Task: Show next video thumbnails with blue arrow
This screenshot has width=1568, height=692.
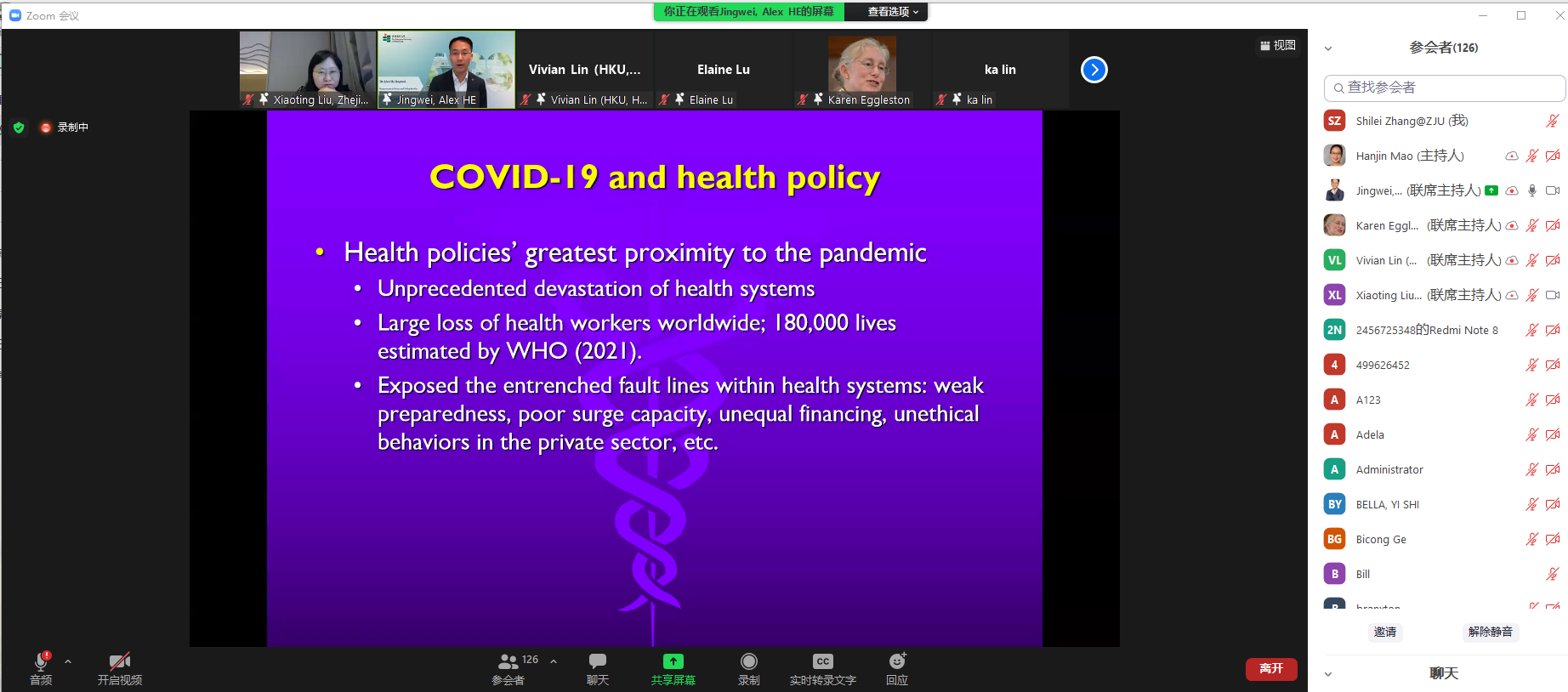Action: 1094,70
